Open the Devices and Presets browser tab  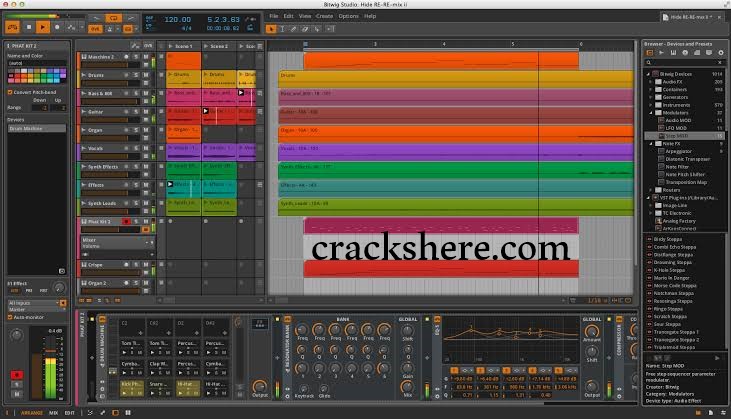(649, 53)
